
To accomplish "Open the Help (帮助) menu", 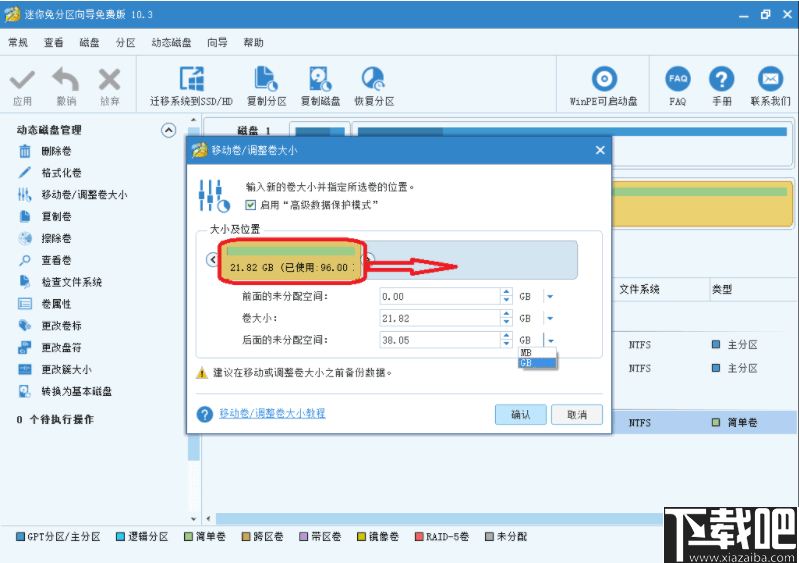I will tap(253, 43).
